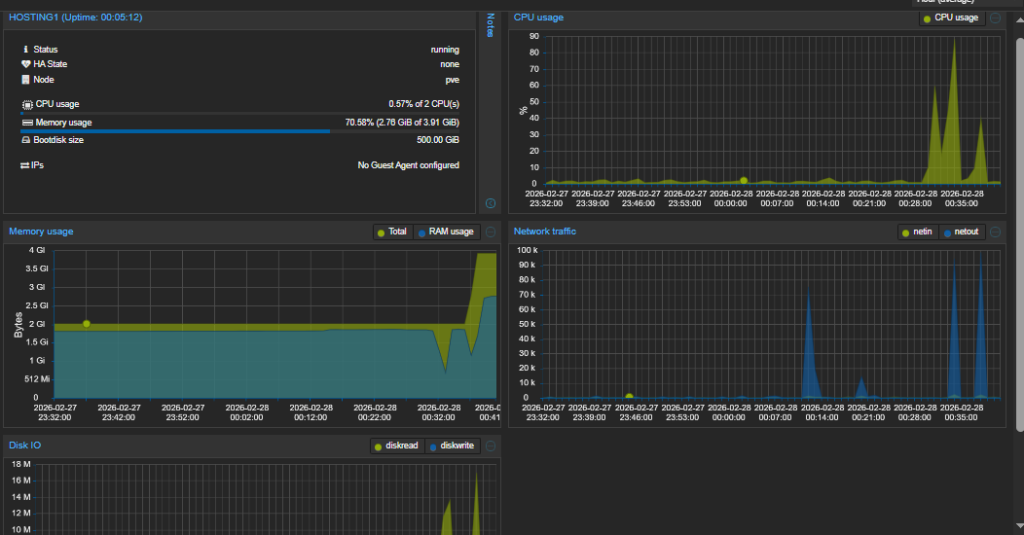Image resolution: width=1024 pixels, height=535 pixels.
Task: Click the Bootdisk size drive icon
Action: (26, 140)
